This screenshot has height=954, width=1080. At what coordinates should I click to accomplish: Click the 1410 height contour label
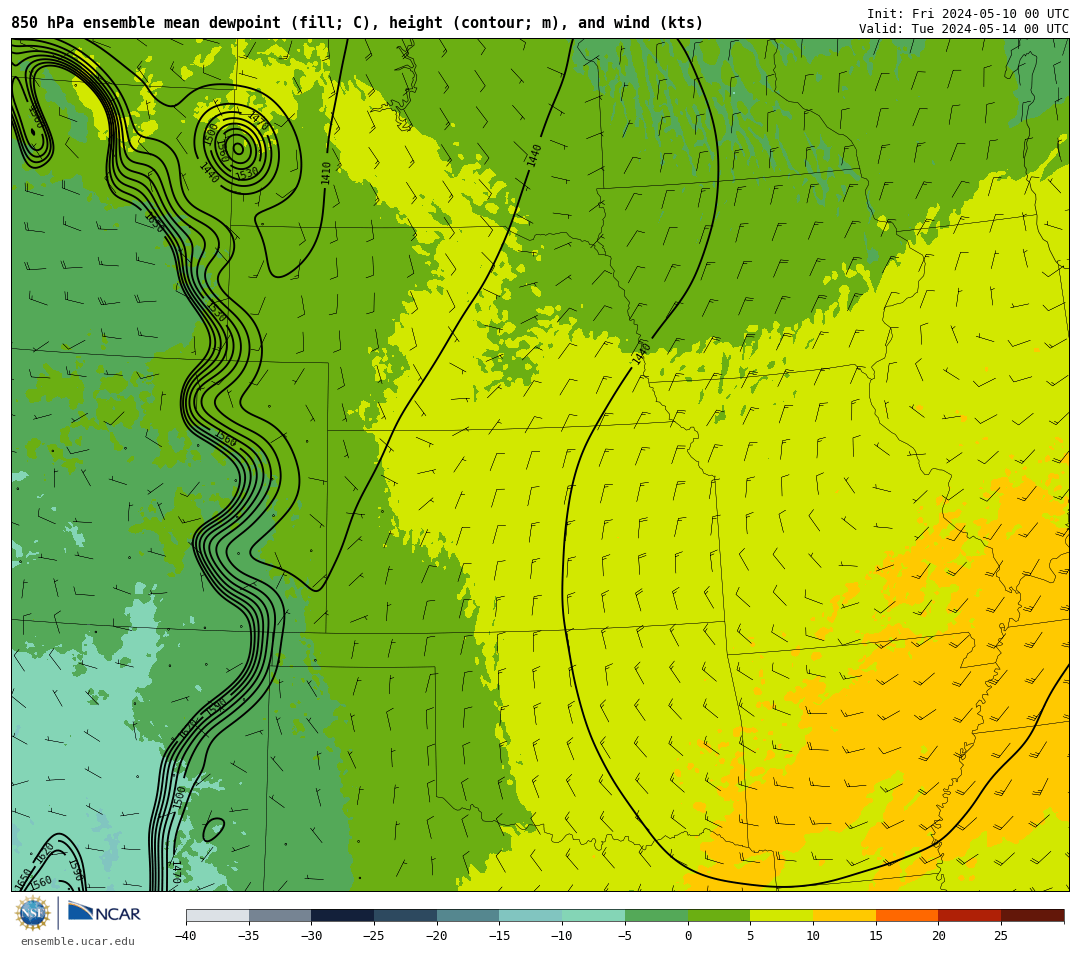click(326, 173)
